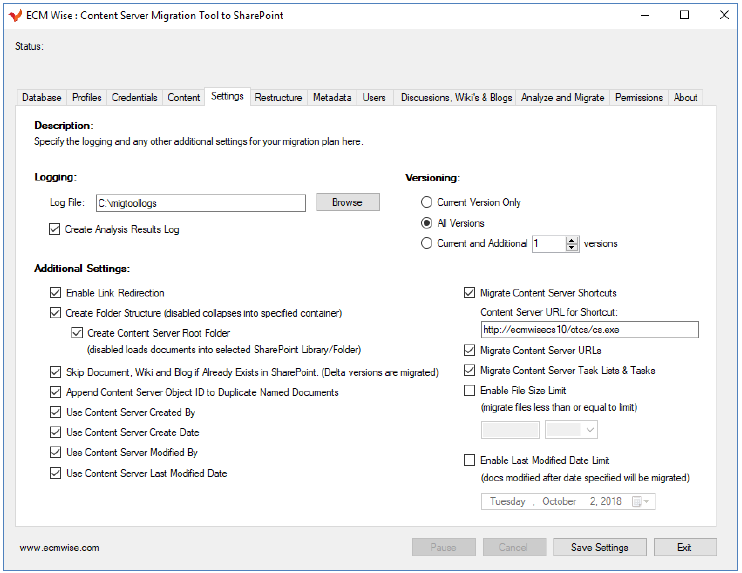Increase the additional versions spinner value
This screenshot has height=573, width=742.
coord(572,240)
